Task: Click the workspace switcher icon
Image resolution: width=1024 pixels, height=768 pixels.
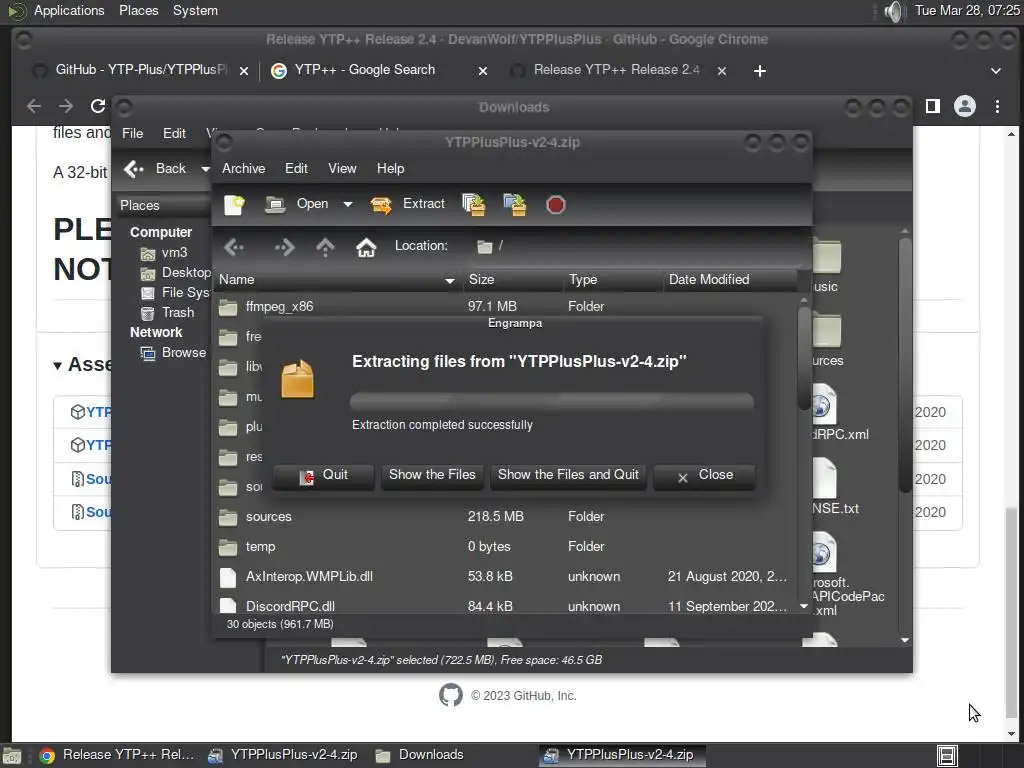Action: tap(947, 756)
